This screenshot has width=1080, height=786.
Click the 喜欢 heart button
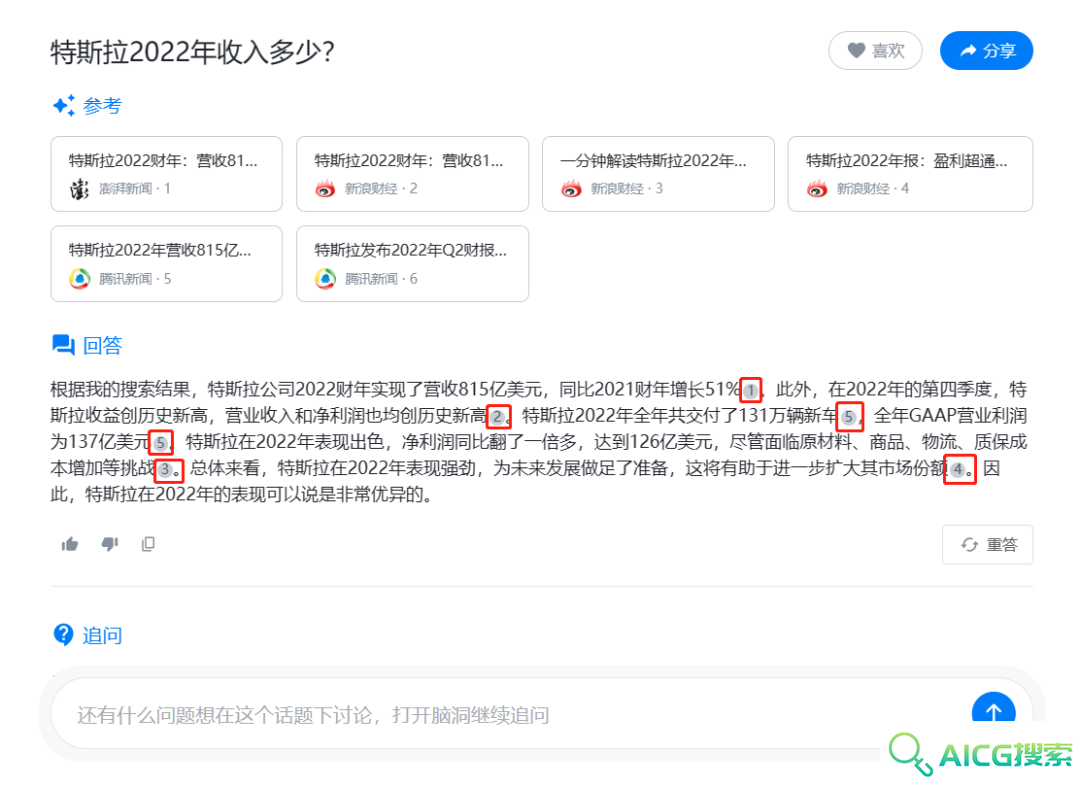875,51
